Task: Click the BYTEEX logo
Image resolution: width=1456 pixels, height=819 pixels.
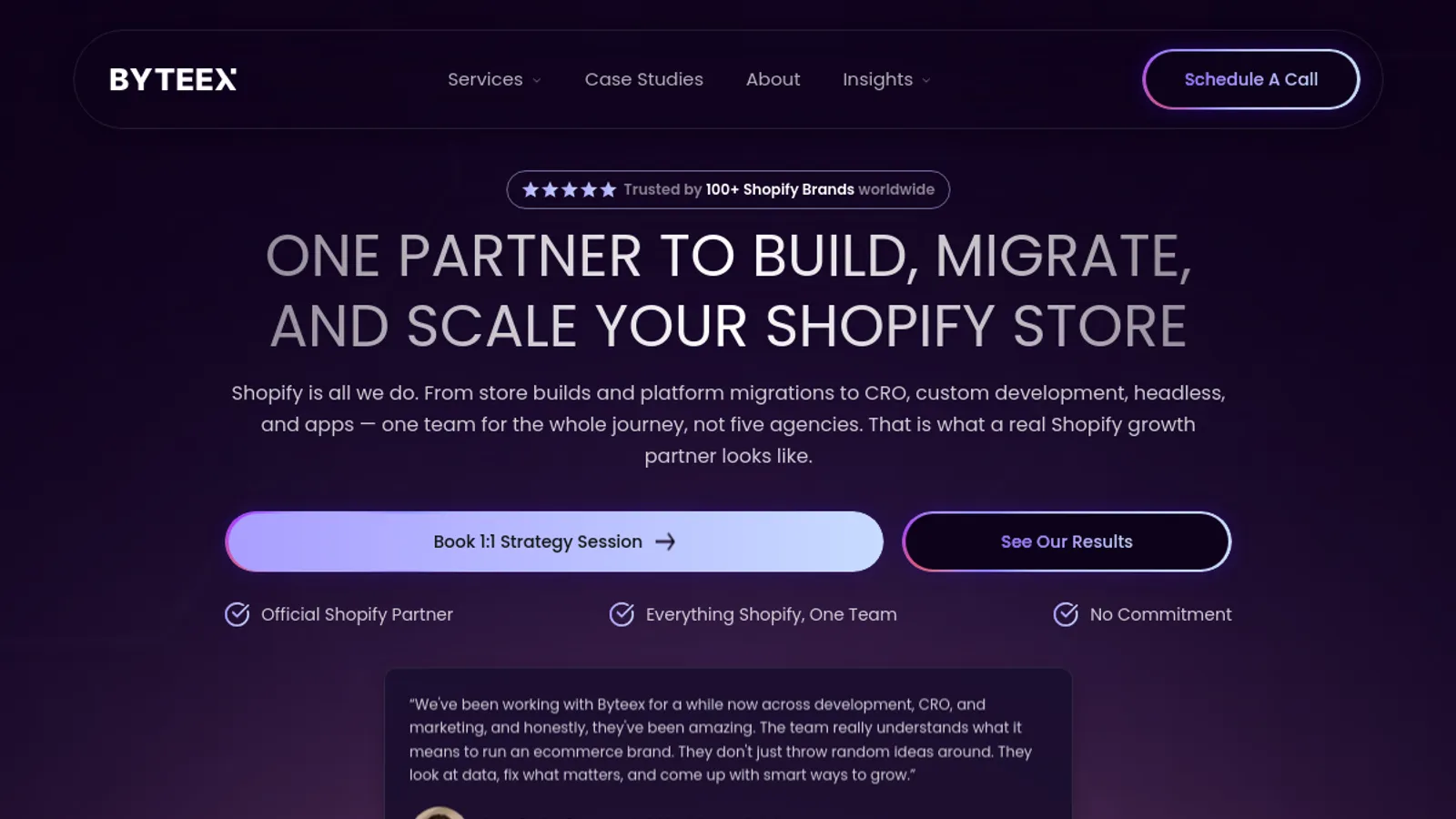Action: tap(173, 80)
